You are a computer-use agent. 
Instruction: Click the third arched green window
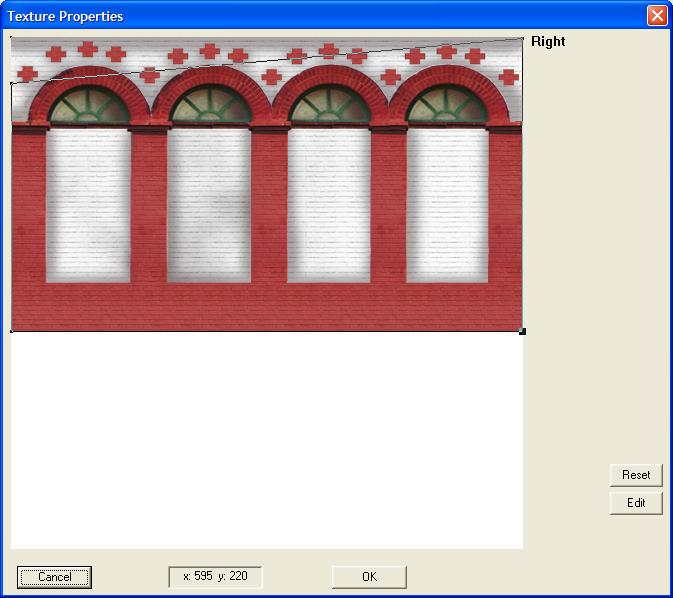[329, 106]
